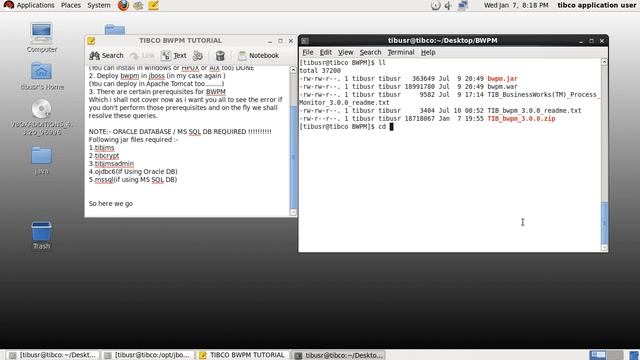Viewport: 640px width, 360px height.
Task: Click the network connection tray icon
Action: tap(463, 5)
